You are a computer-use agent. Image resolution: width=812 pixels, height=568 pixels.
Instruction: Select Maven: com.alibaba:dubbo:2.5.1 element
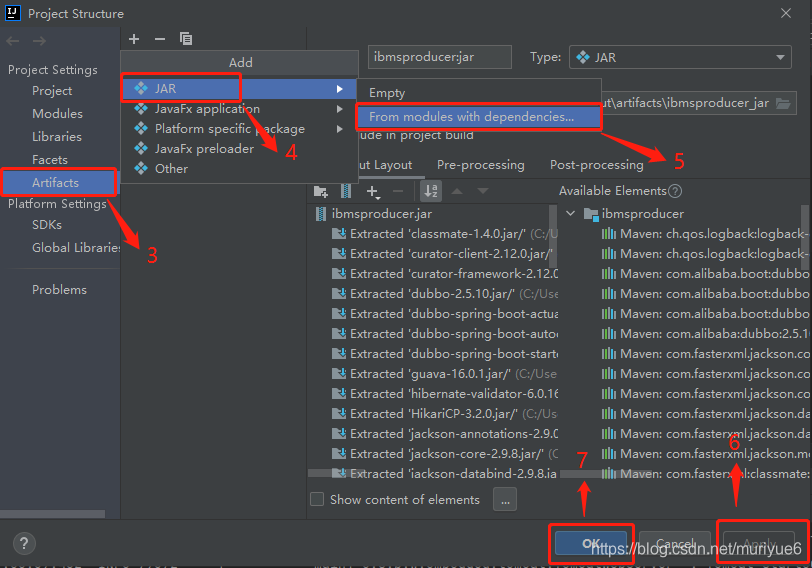point(704,333)
